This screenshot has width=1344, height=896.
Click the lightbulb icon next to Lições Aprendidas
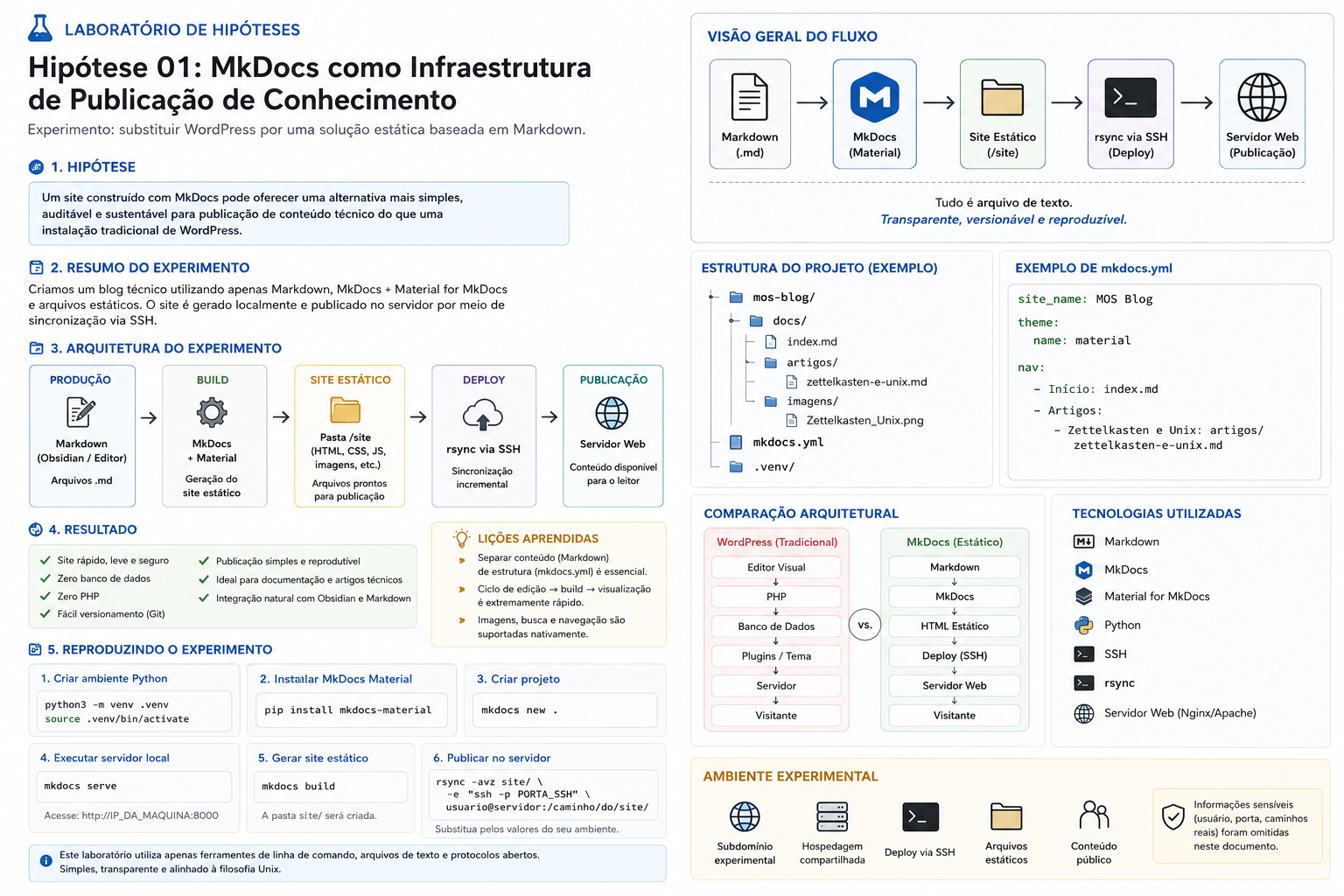click(x=461, y=538)
